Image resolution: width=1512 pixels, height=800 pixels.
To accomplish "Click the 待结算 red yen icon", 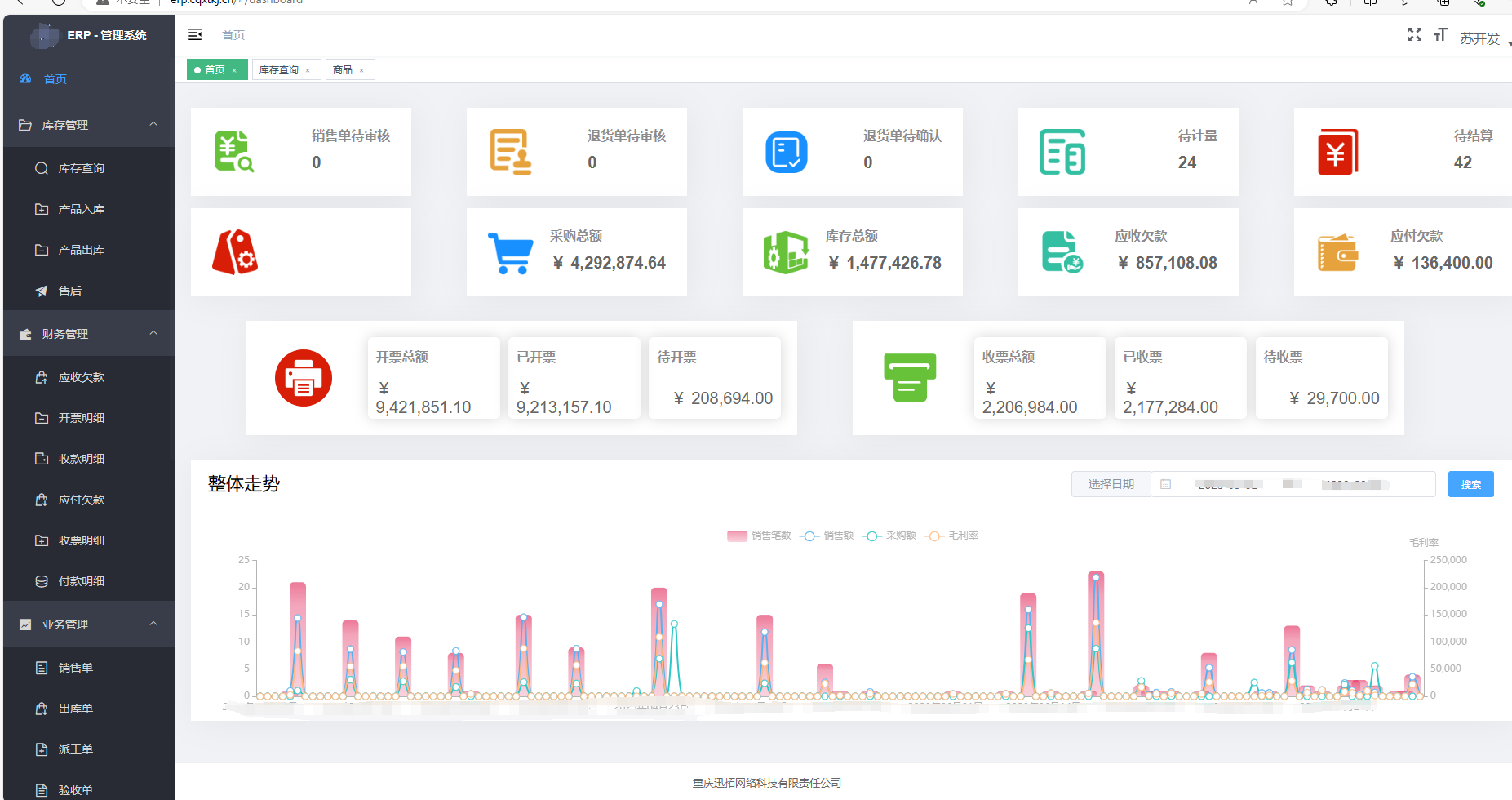I will click(1338, 152).
